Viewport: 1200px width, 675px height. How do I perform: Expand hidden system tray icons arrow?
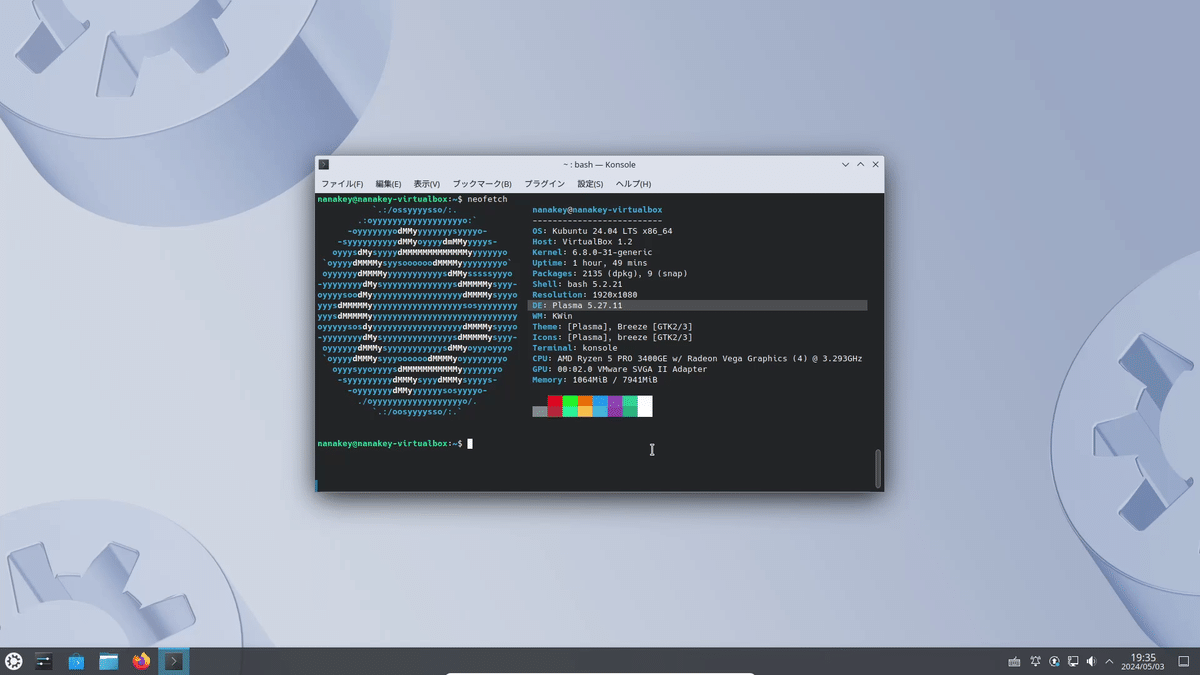1109,661
